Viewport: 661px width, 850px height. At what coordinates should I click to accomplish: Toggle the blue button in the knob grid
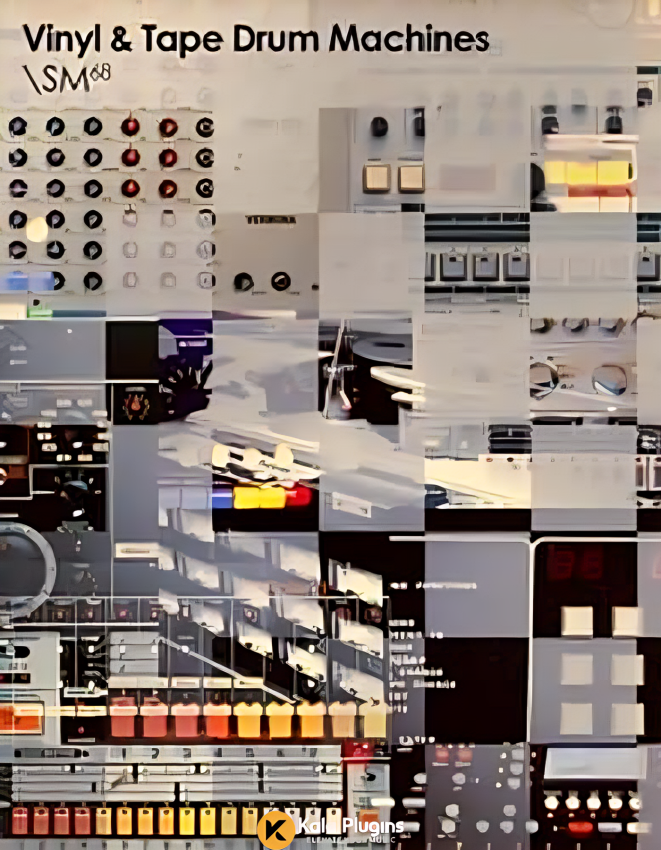17,281
